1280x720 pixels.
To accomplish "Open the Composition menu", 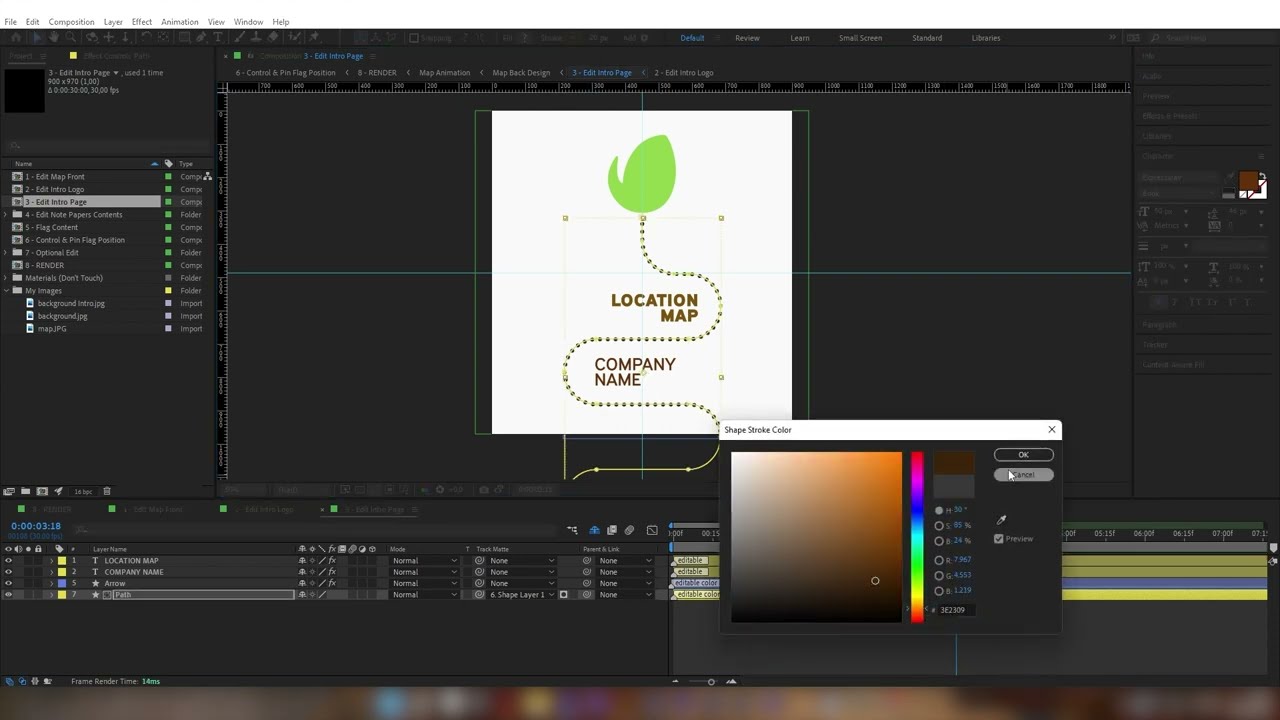I will pyautogui.click(x=71, y=22).
